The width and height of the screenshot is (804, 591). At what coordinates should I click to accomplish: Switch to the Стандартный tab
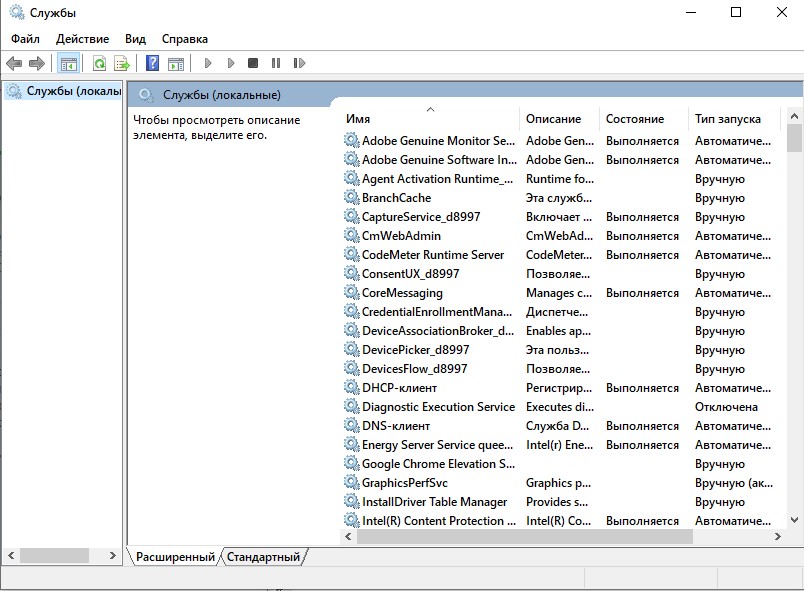263,557
